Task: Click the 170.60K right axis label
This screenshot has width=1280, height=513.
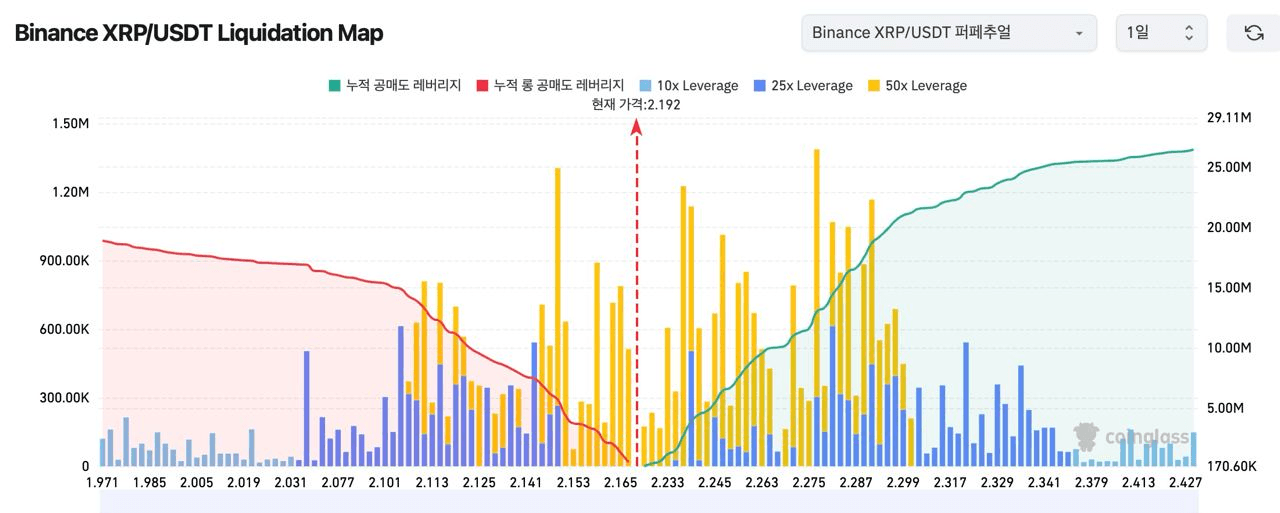Action: [x=1232, y=466]
